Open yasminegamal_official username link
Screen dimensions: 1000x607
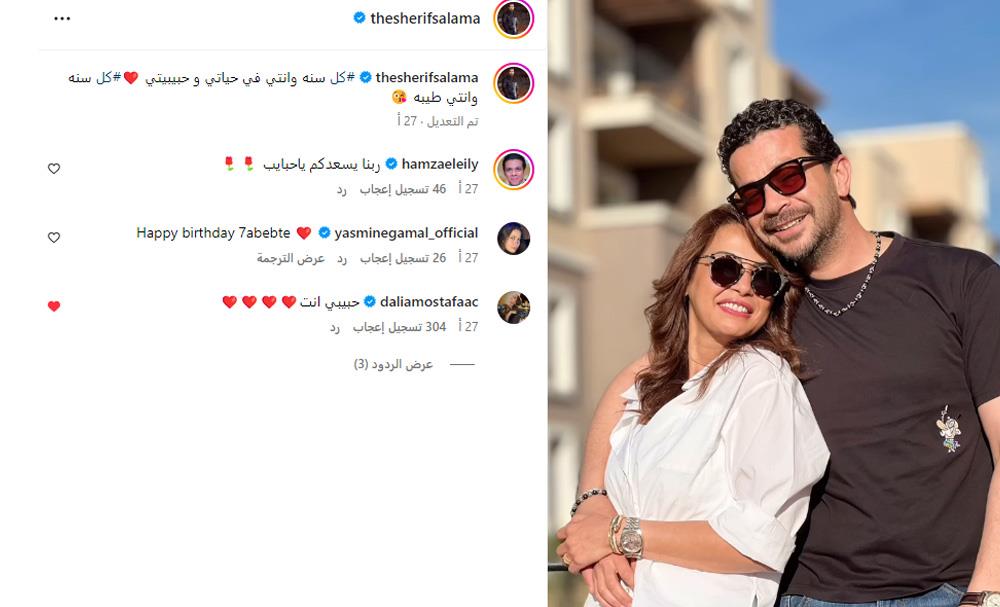click(406, 233)
